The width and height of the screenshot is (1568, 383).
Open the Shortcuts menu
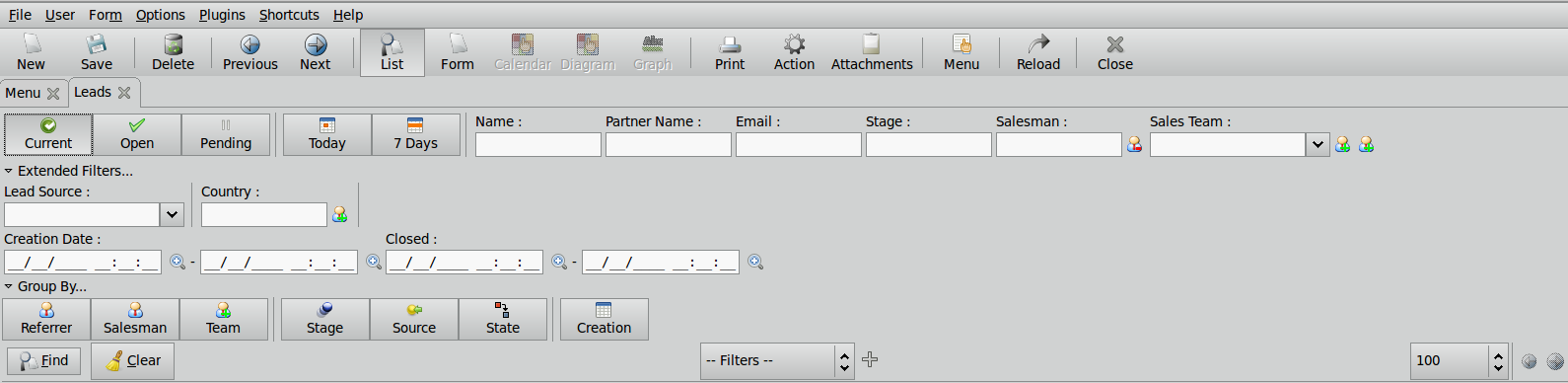(x=289, y=15)
